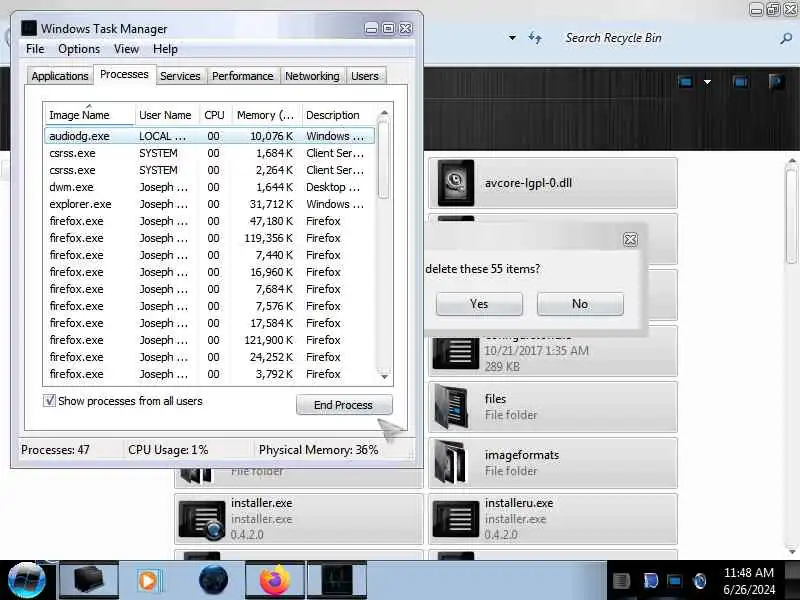Click the refresh icon in Recycle Bin address bar
The width and height of the screenshot is (800, 600).
click(x=535, y=38)
